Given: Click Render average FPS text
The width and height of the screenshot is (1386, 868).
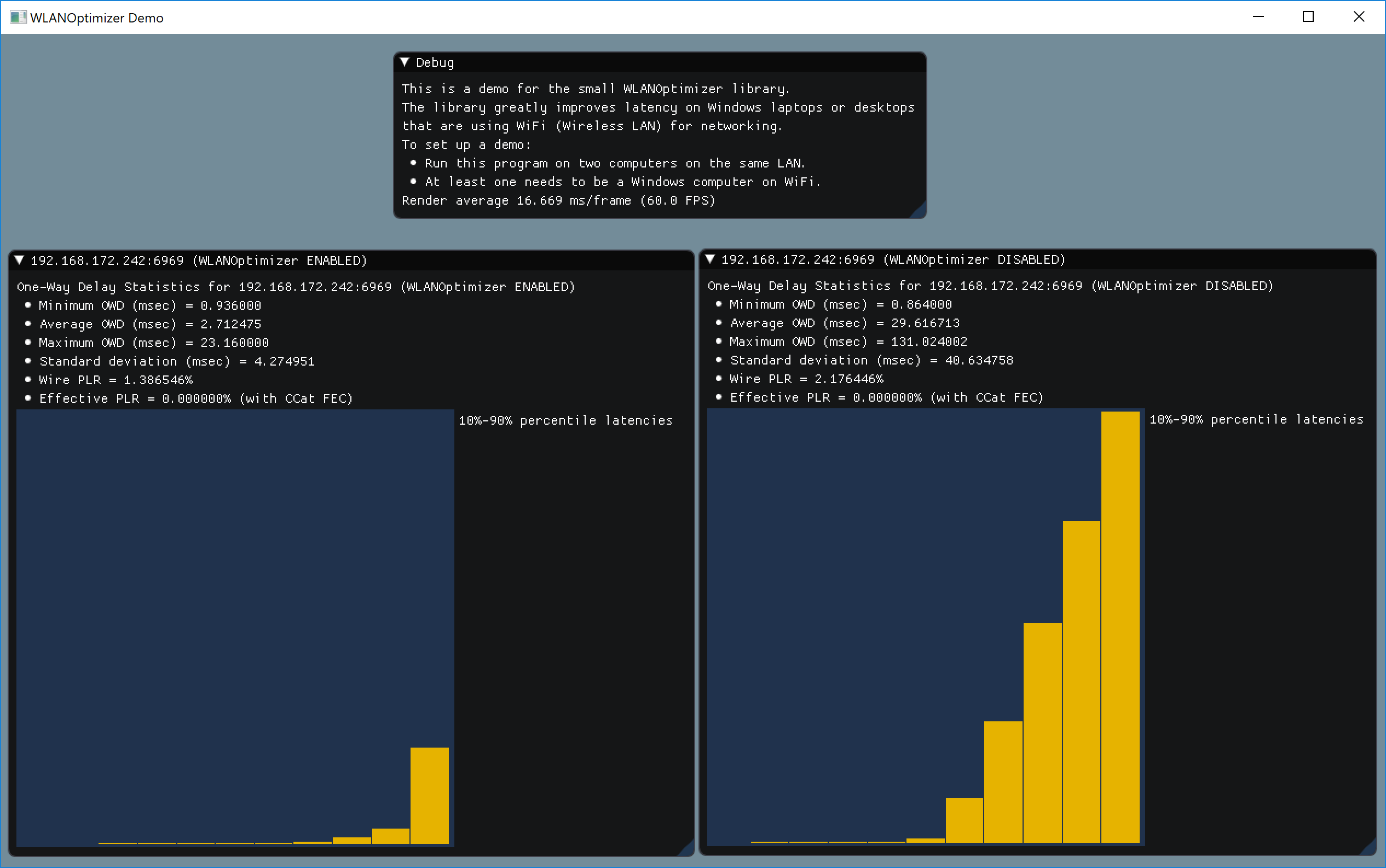Looking at the screenshot, I should pyautogui.click(x=558, y=200).
